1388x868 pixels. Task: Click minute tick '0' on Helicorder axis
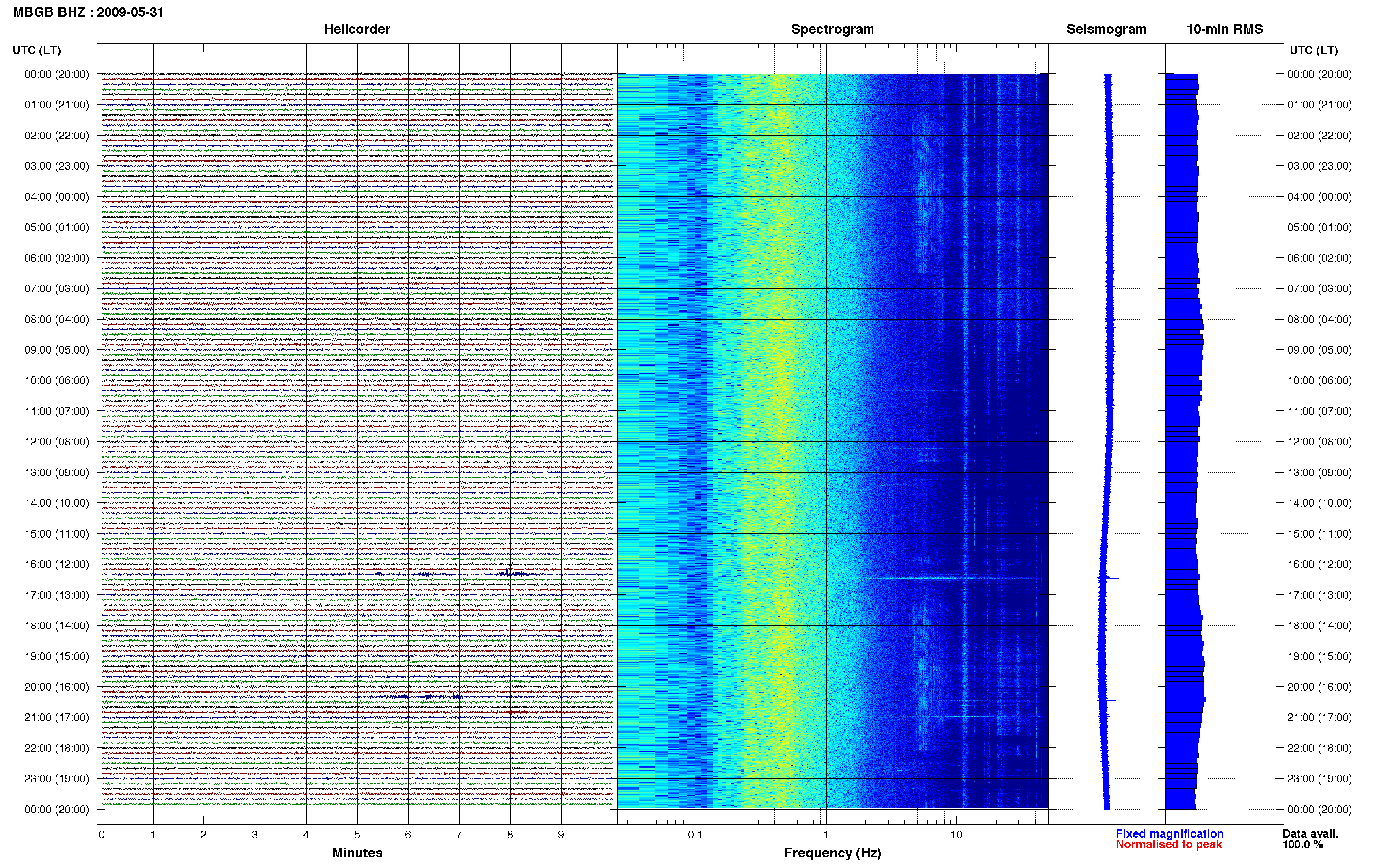click(102, 835)
